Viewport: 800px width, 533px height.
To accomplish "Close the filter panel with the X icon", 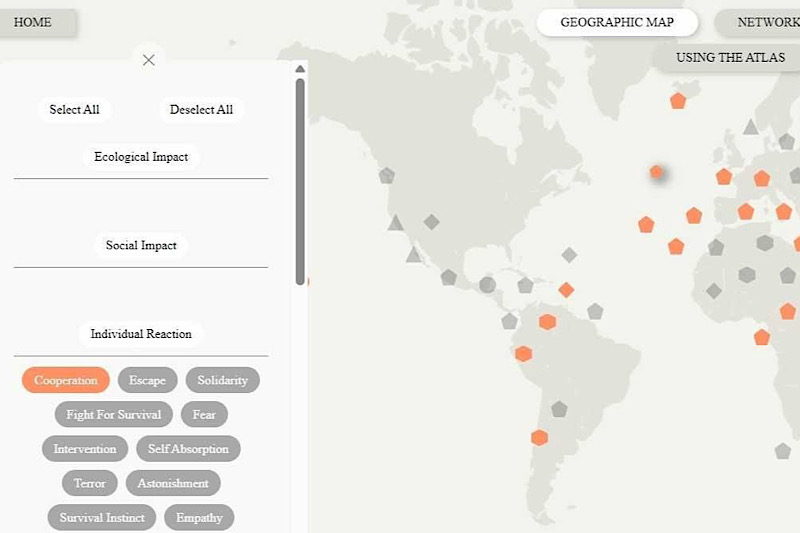I will point(148,60).
